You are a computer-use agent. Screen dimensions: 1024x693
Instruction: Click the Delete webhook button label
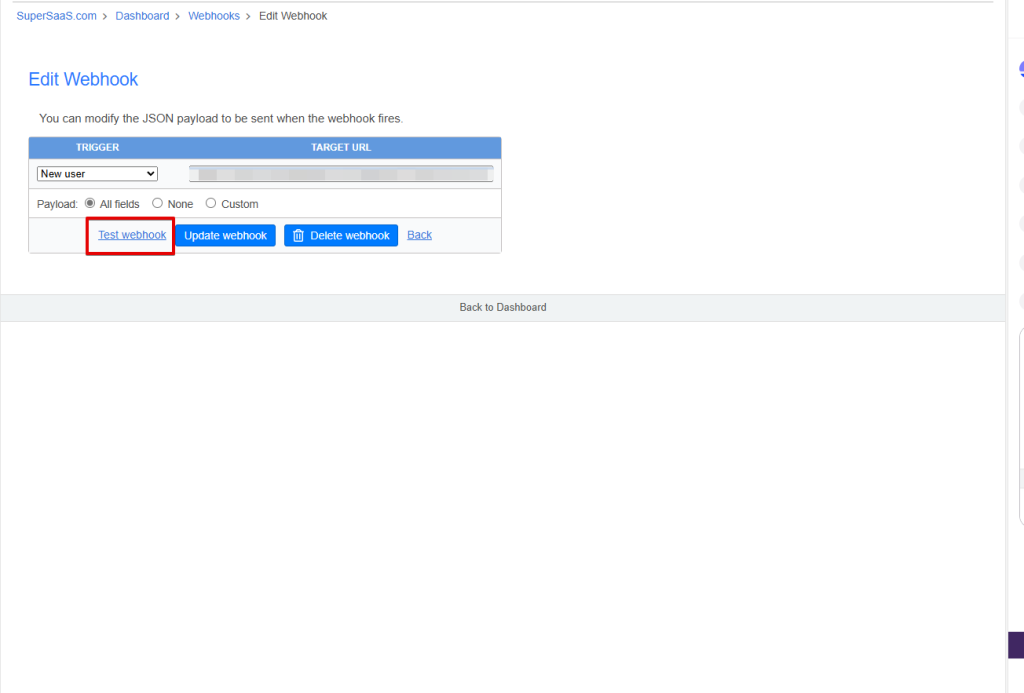click(x=350, y=236)
